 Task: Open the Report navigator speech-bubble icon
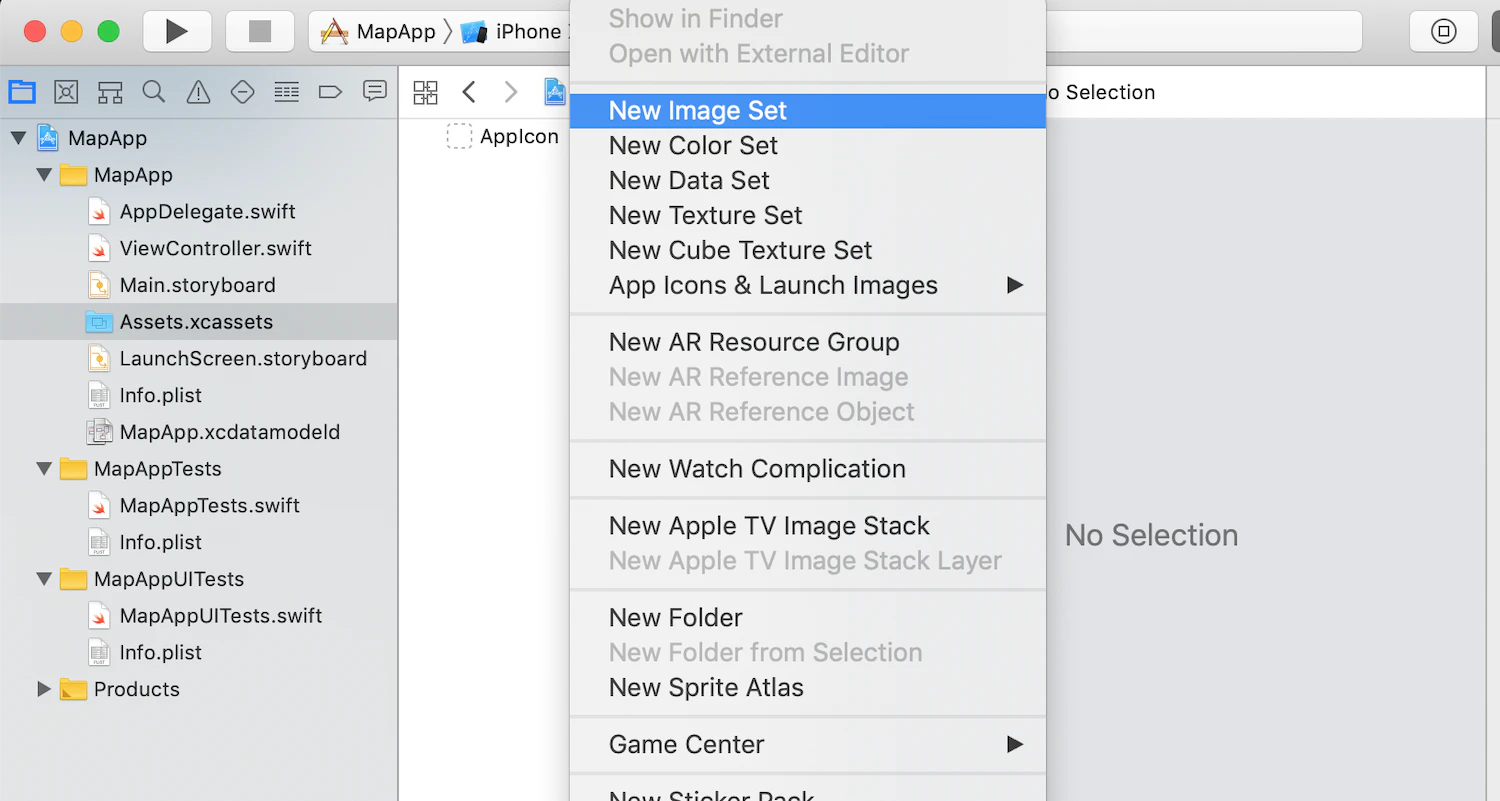point(374,92)
